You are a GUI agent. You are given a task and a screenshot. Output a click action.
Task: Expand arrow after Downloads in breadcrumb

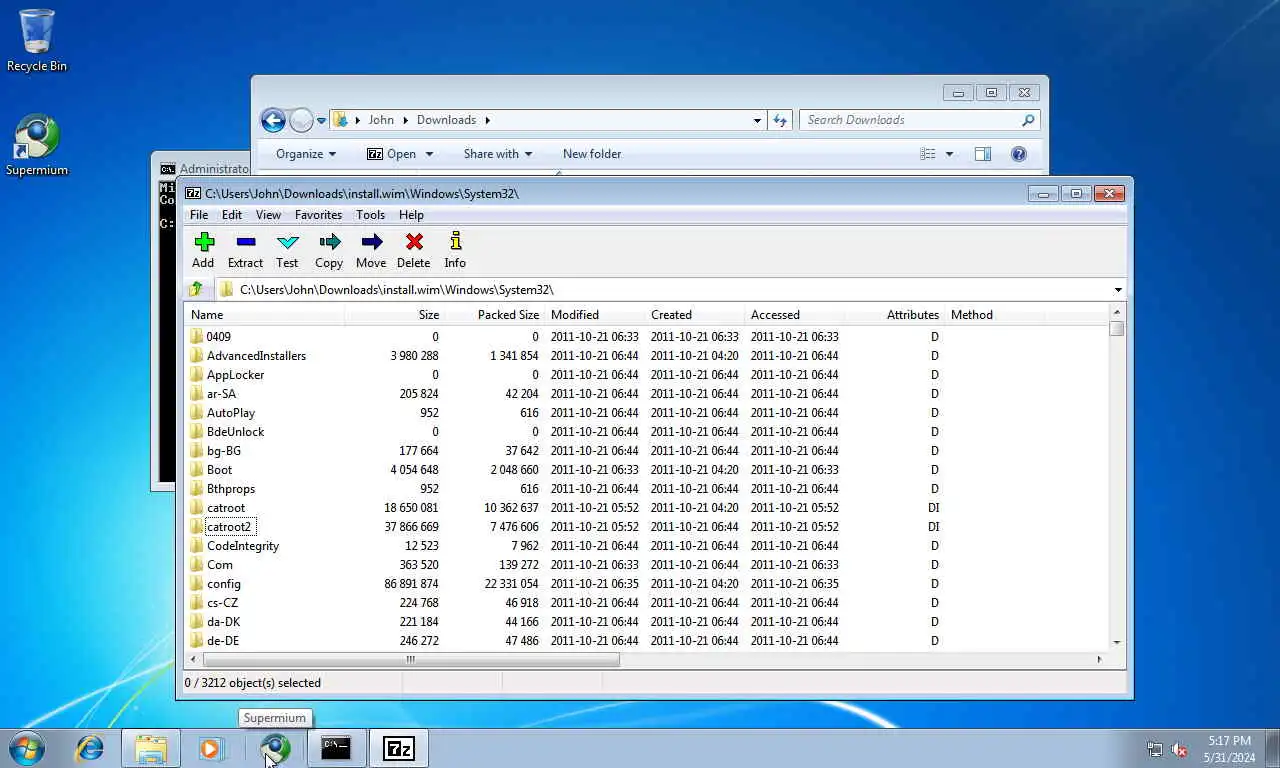click(x=488, y=120)
